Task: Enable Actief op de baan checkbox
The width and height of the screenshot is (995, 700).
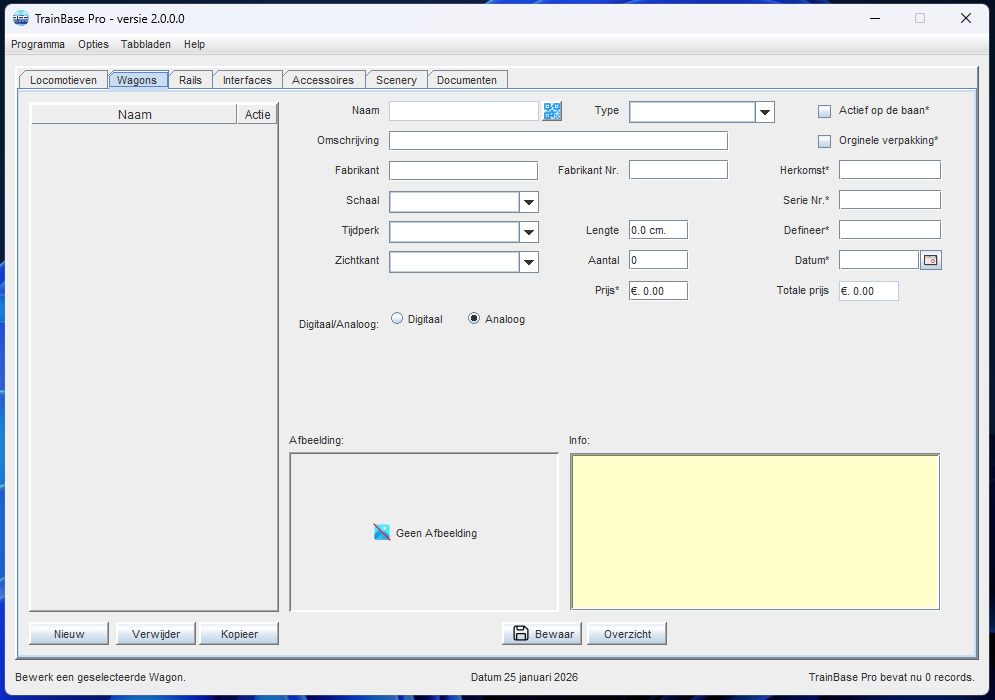Action: (x=825, y=111)
